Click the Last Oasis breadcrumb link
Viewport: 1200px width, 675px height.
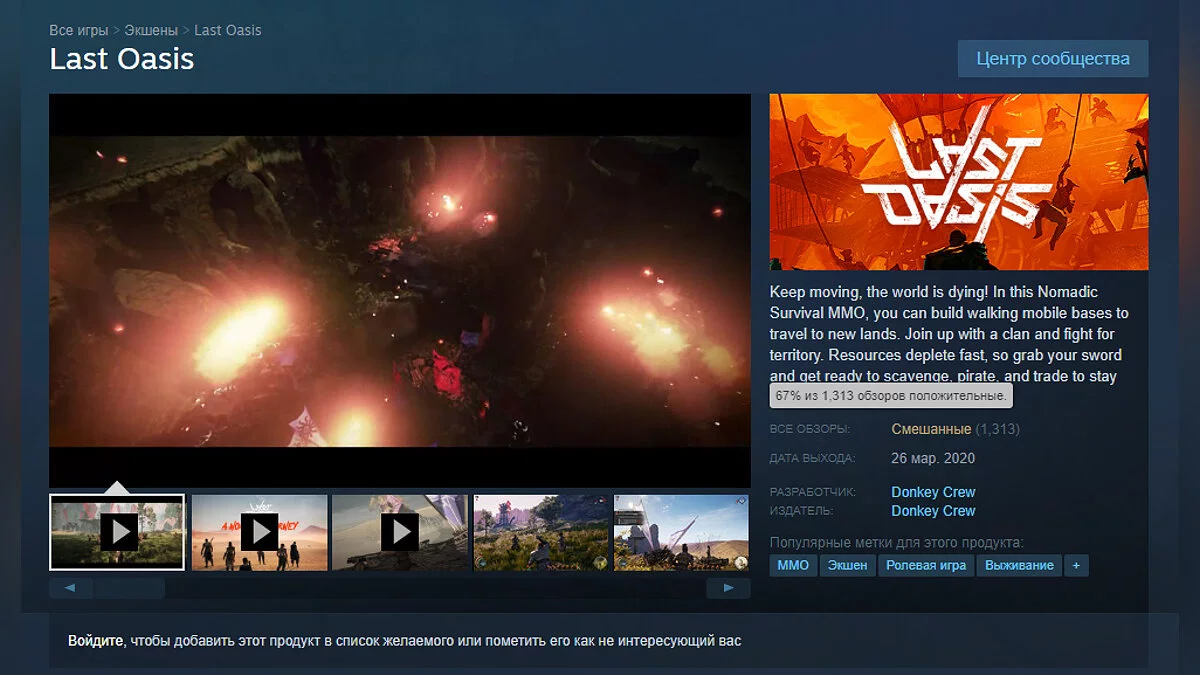228,30
